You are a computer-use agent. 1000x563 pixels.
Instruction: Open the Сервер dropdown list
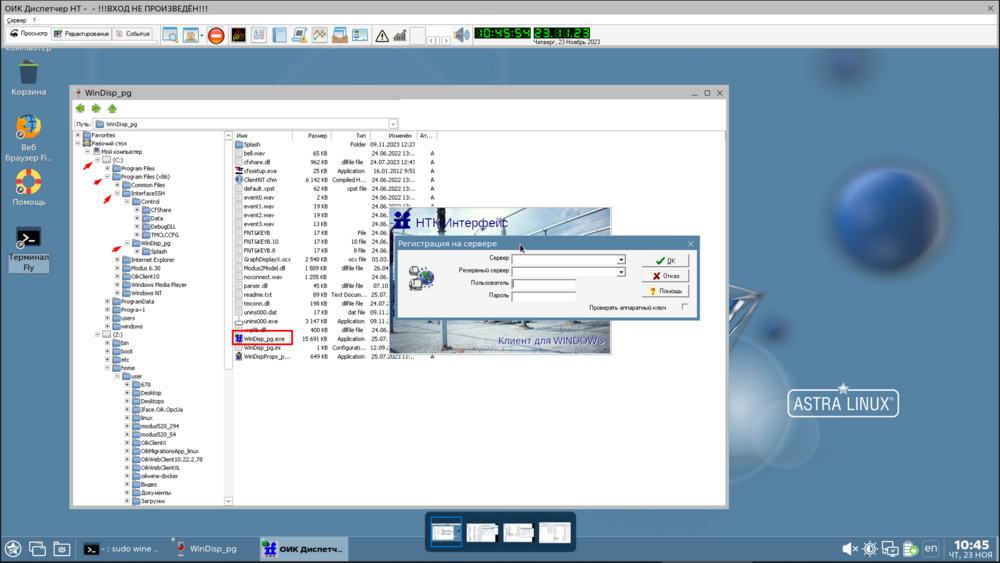point(621,260)
